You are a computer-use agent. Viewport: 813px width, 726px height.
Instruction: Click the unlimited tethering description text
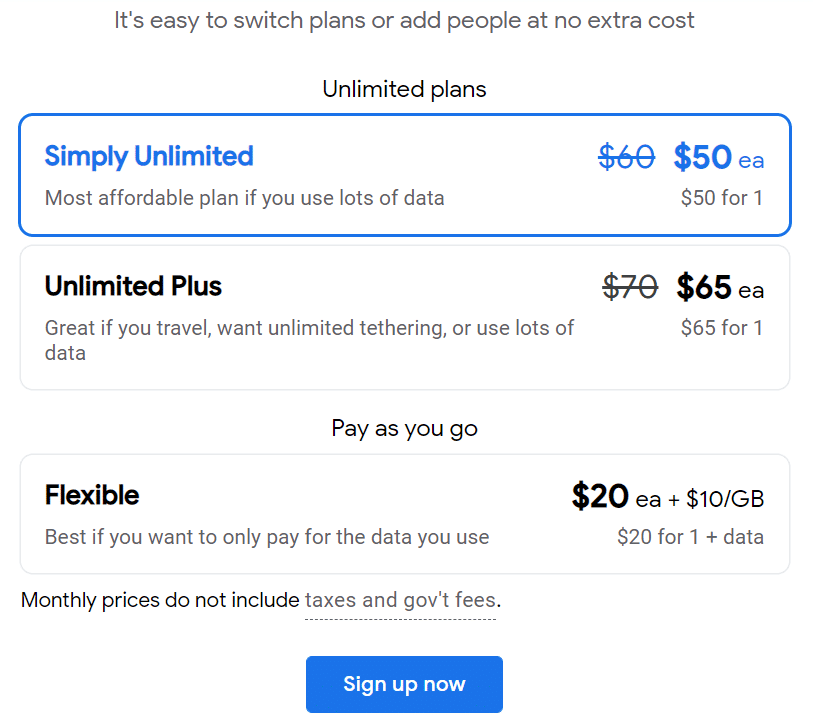(x=309, y=341)
